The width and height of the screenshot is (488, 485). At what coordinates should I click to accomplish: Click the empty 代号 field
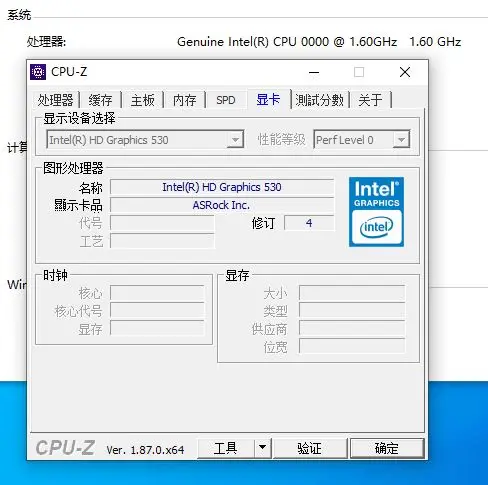point(162,223)
